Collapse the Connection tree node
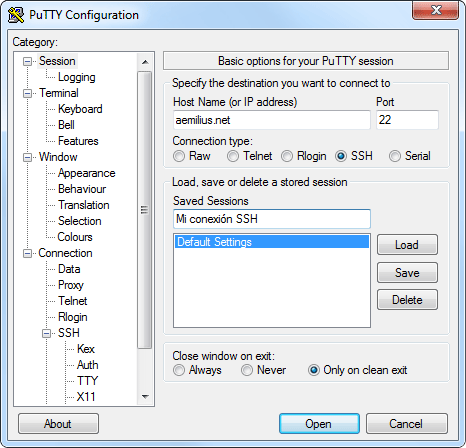 (27, 253)
